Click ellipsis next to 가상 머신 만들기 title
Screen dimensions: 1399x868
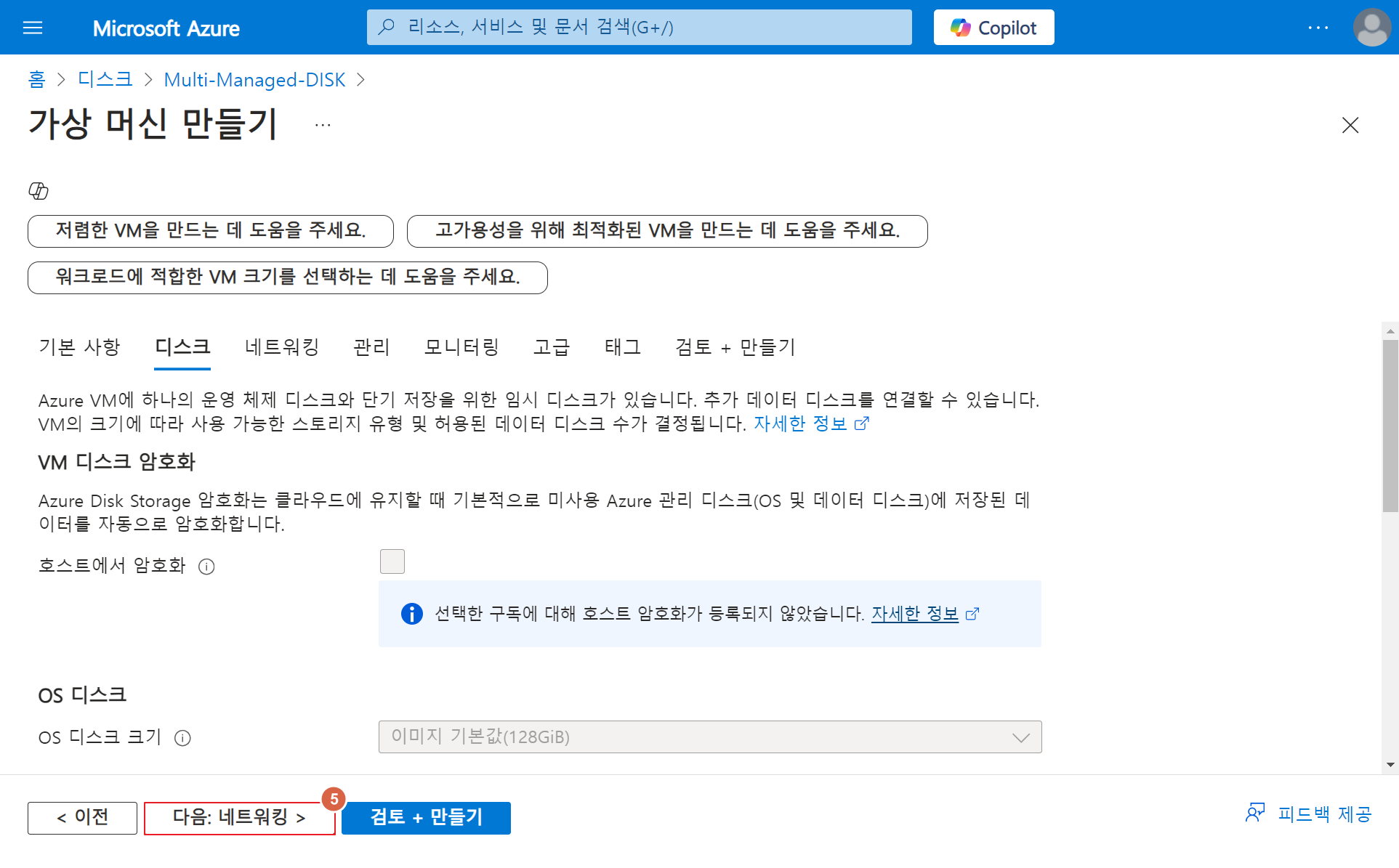(323, 125)
